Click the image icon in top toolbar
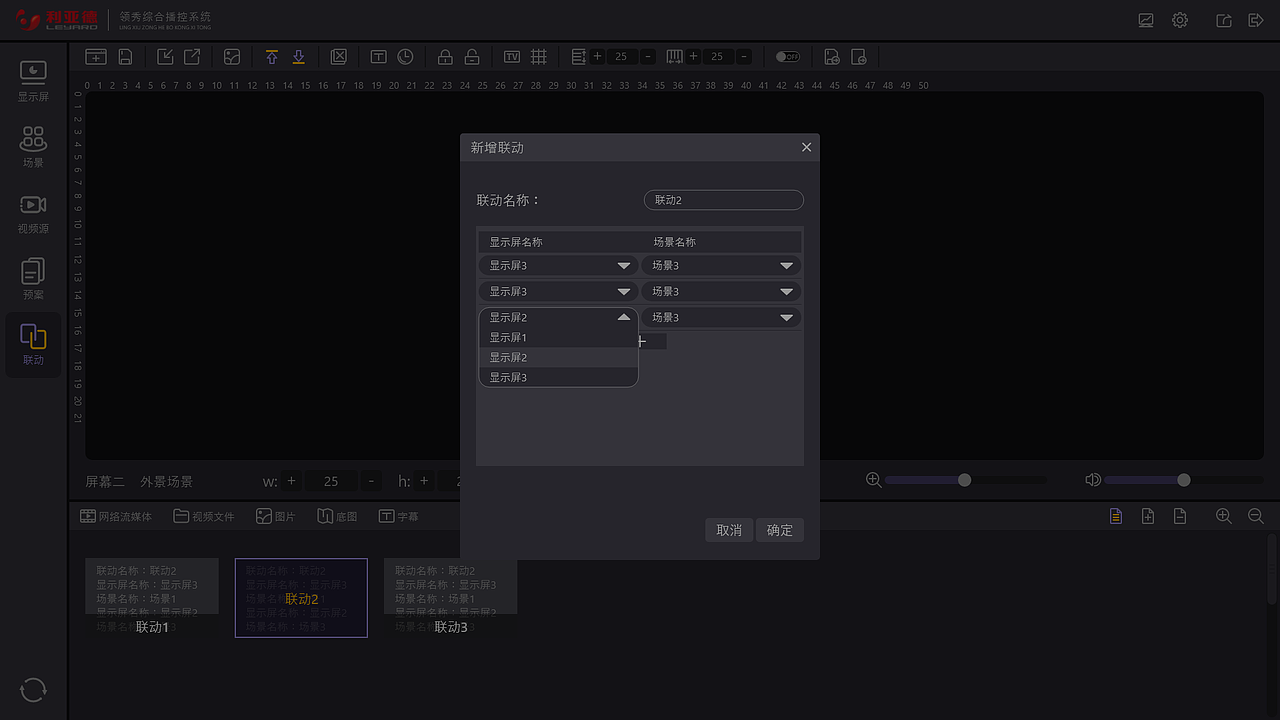The image size is (1280, 720). (232, 57)
